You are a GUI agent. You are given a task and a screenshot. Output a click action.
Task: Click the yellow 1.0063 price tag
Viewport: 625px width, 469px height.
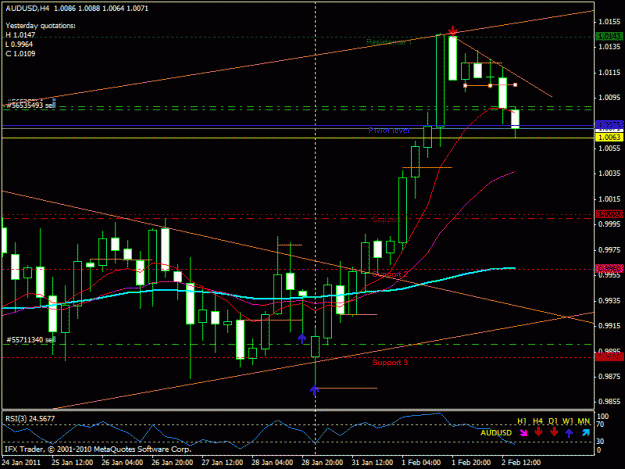coord(609,137)
